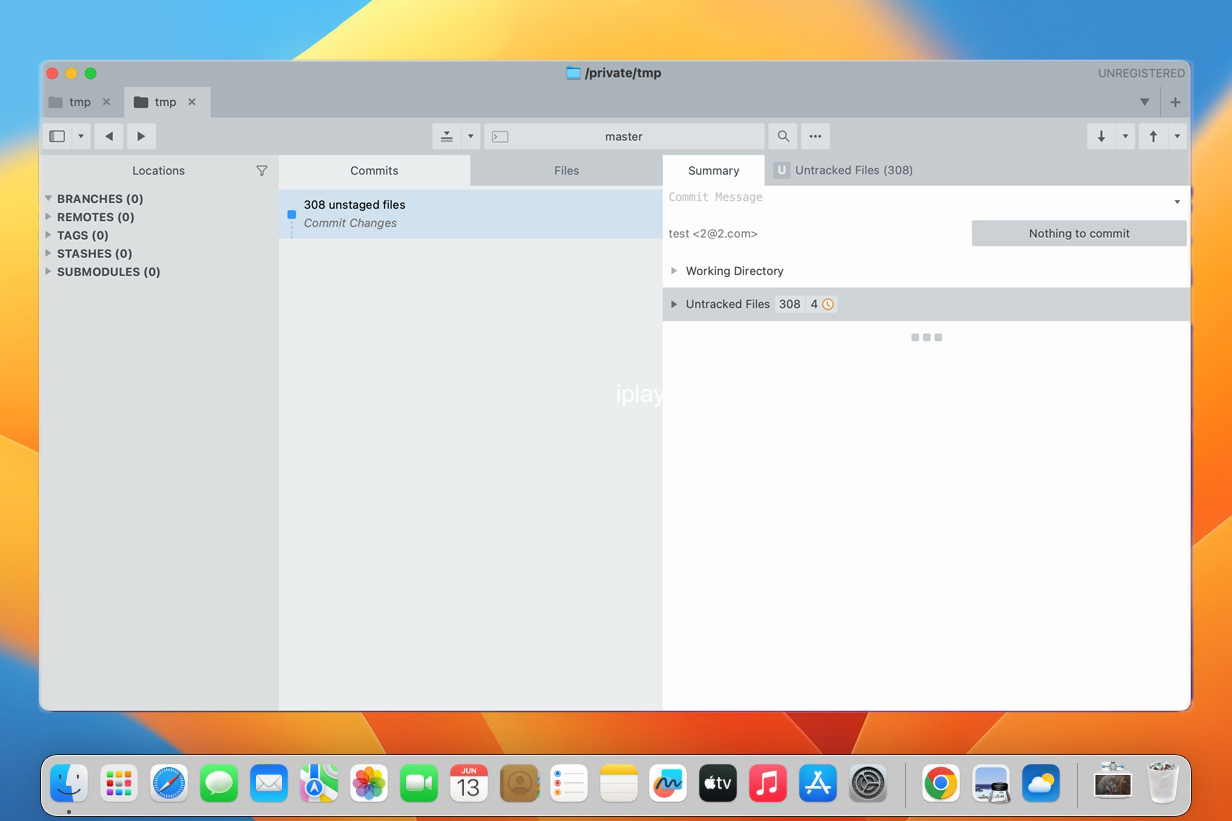Select the 308 unstaged files row
This screenshot has height=821, width=1232.
470,214
